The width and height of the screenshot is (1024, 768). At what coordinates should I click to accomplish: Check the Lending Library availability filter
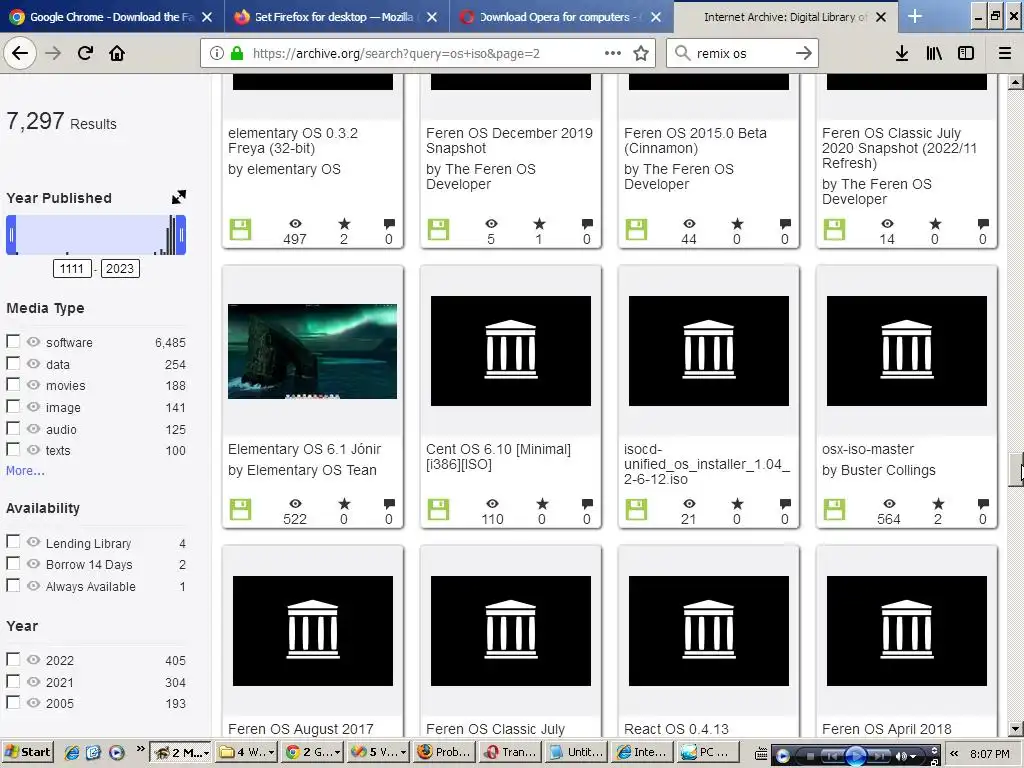coord(12,541)
